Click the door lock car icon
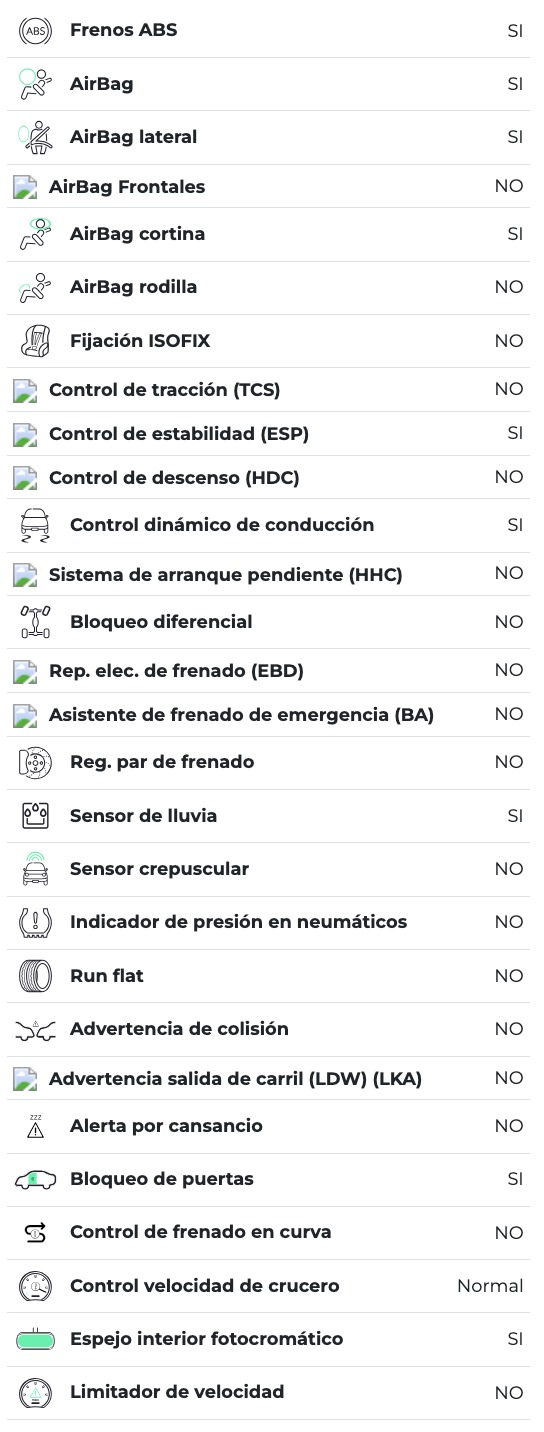This screenshot has height=1432, width=544. point(35,1180)
